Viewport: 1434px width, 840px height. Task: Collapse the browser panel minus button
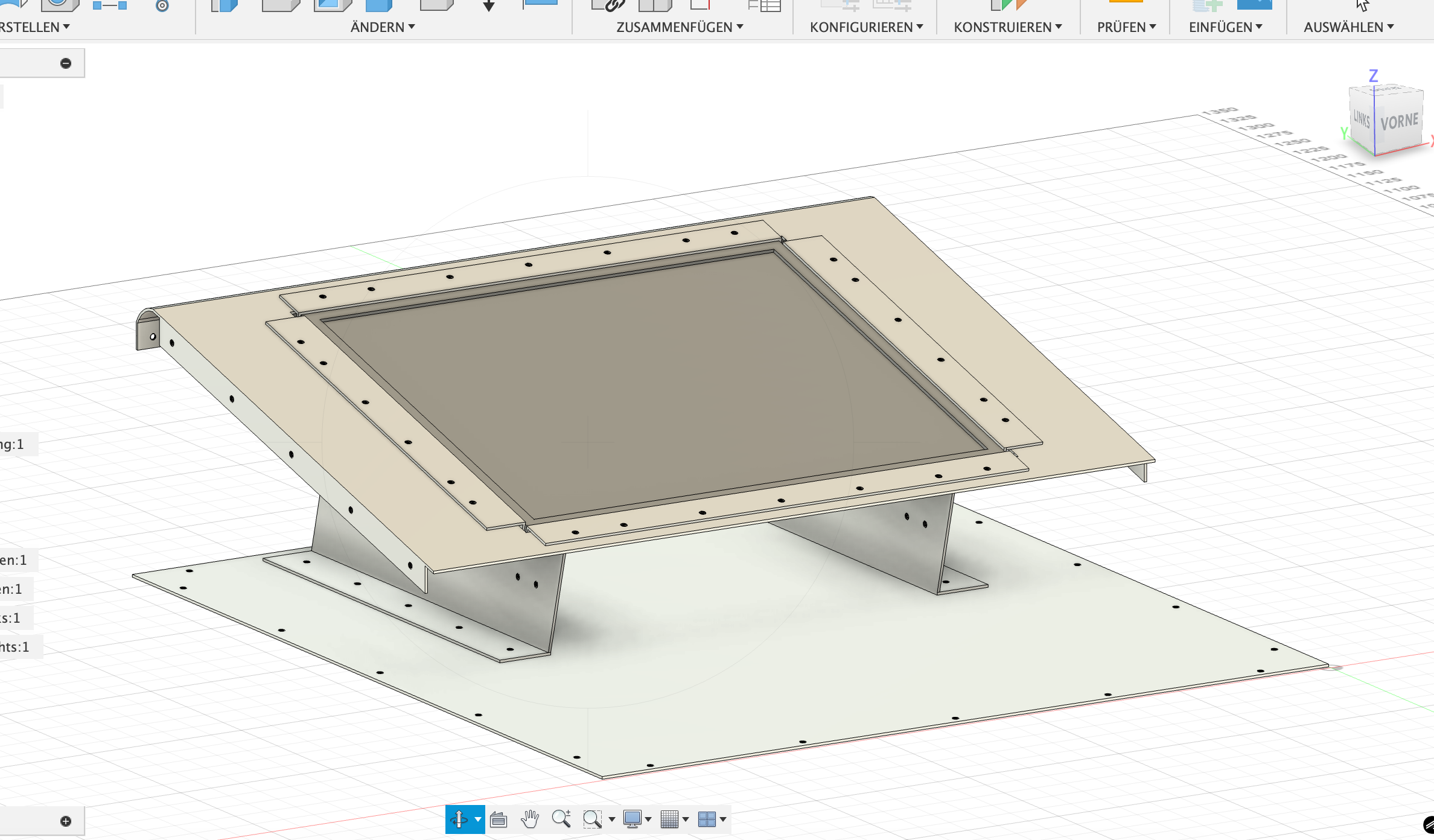pos(66,63)
